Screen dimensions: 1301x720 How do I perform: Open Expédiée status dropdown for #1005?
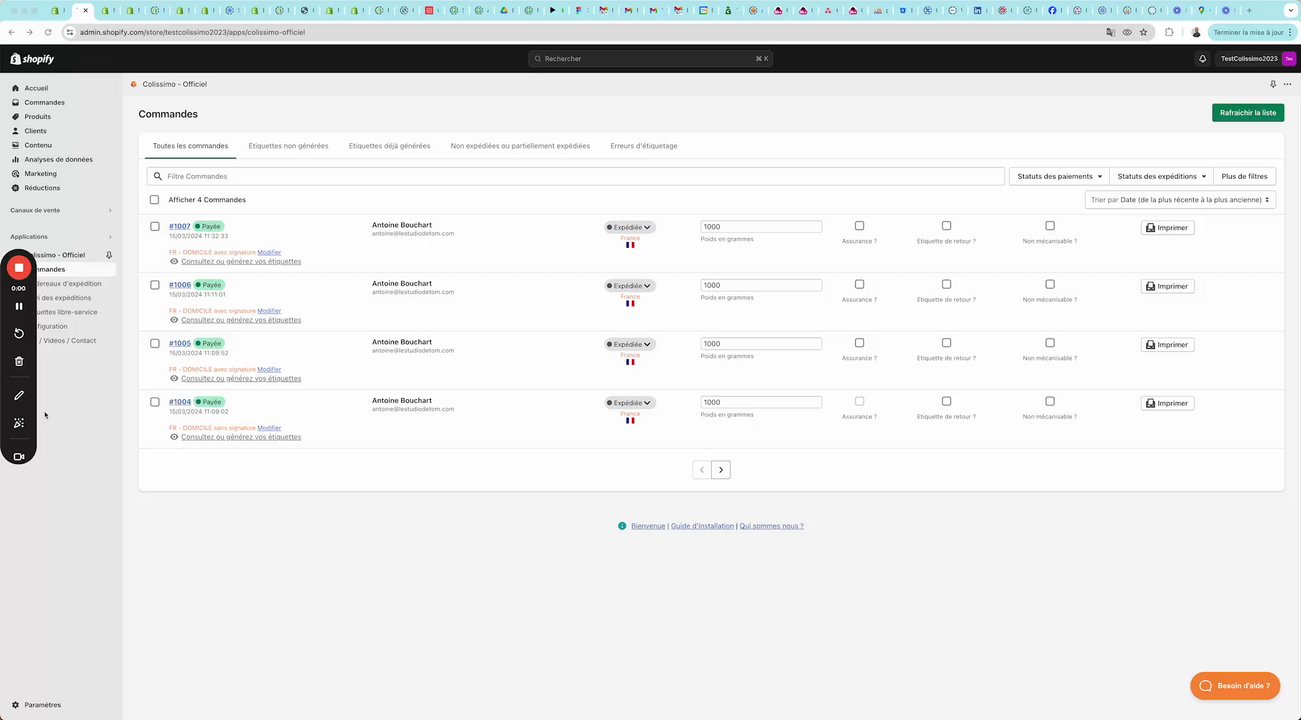[x=630, y=344]
